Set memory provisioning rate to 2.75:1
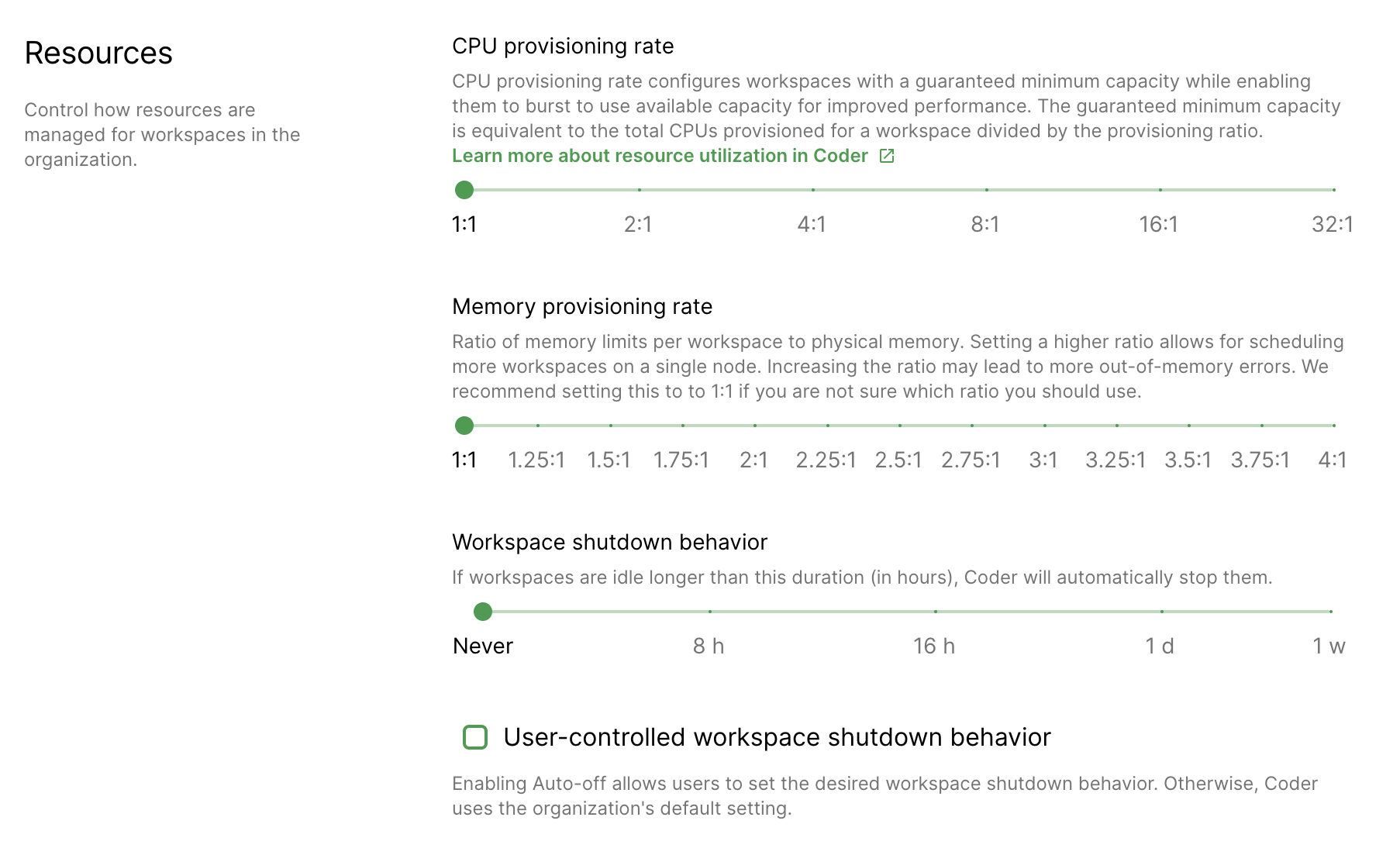This screenshot has height=862, width=1400. tap(972, 425)
